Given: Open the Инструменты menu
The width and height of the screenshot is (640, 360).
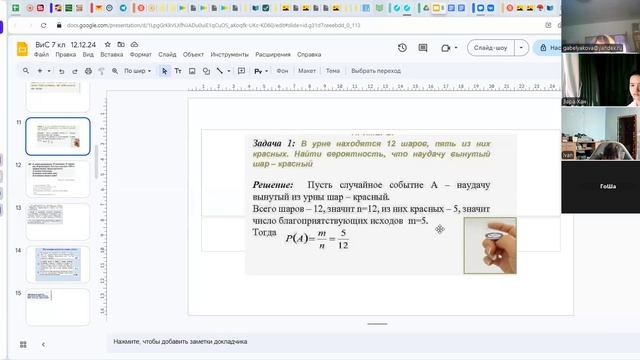Looking at the screenshot, I should coord(229,54).
